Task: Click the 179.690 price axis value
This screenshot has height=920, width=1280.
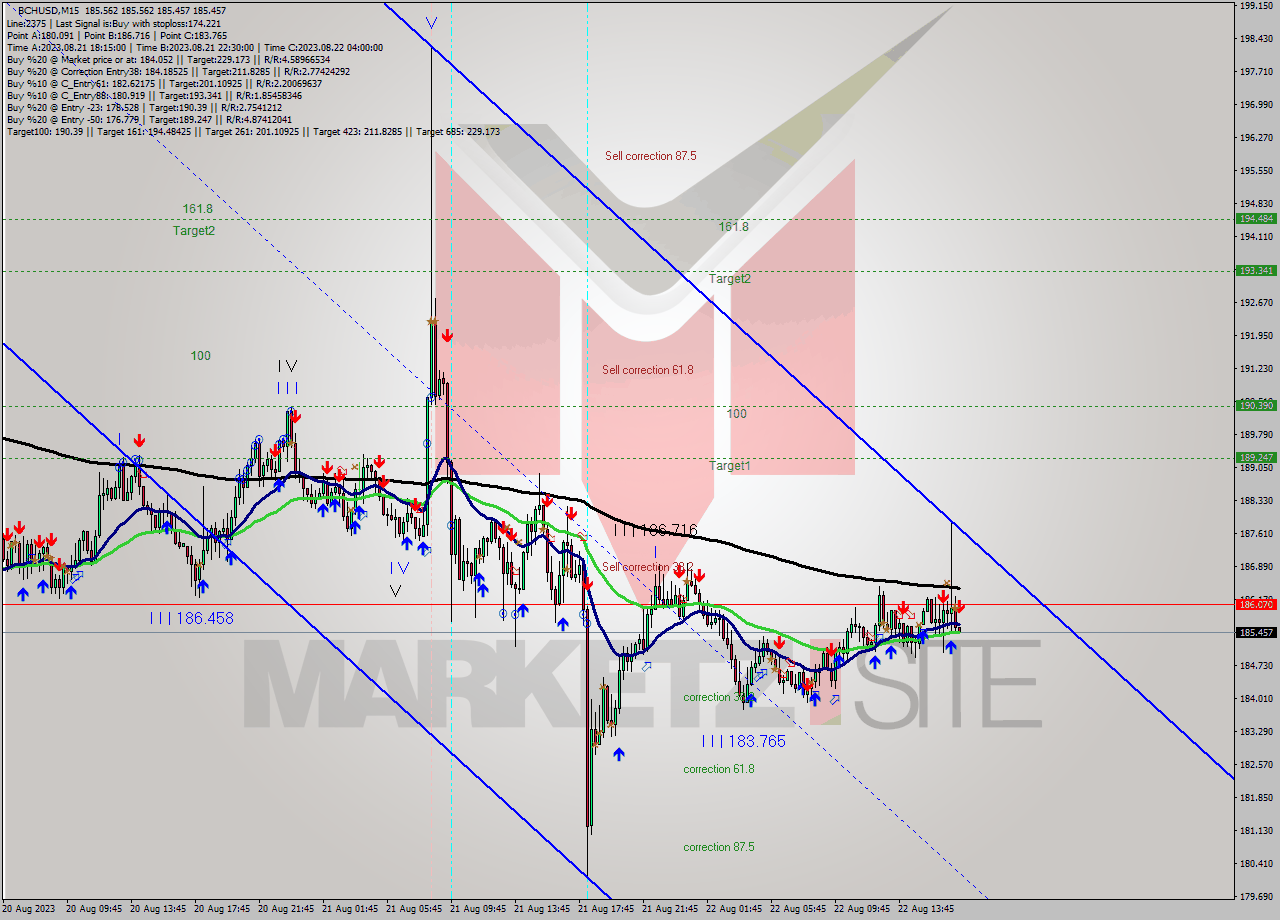Action: pos(1255,896)
